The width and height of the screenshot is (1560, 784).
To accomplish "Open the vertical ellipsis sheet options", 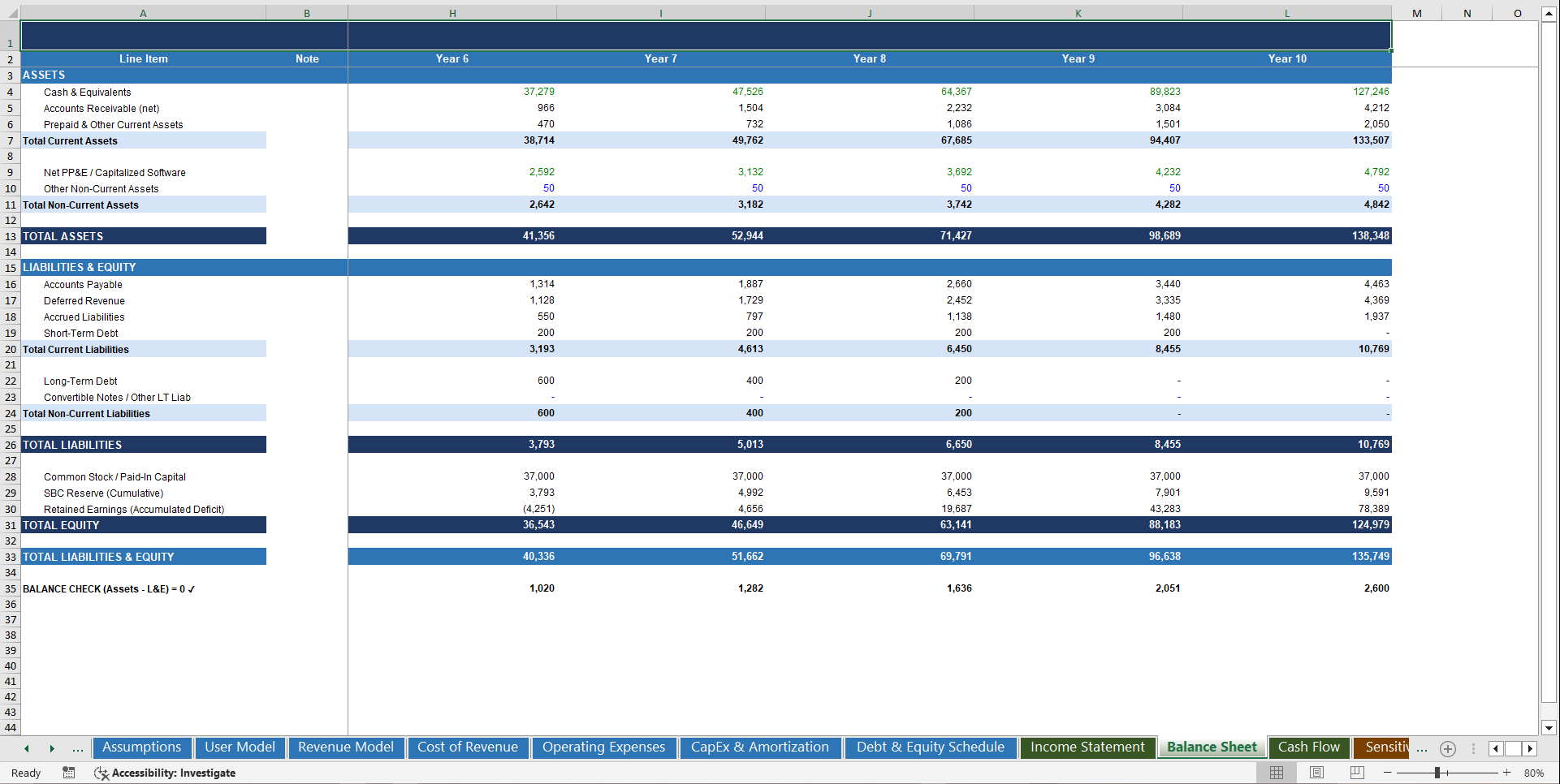I will 1474,748.
